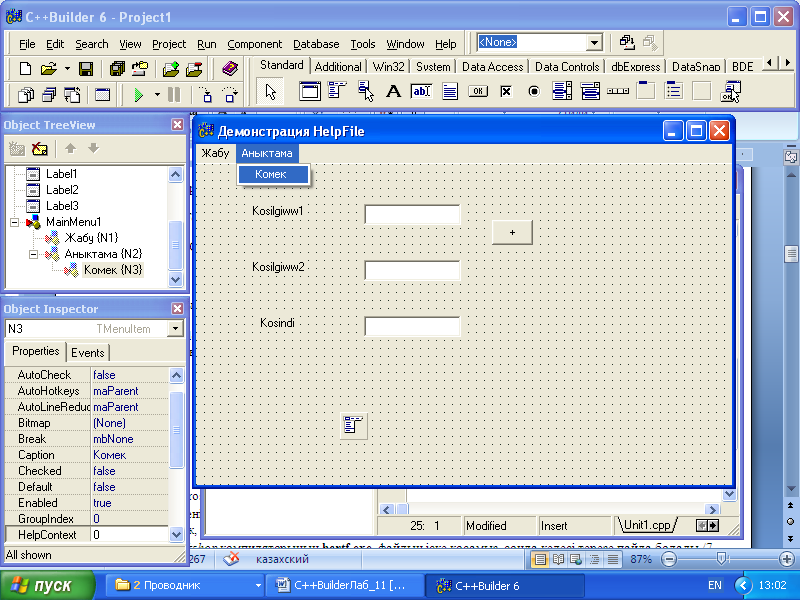Open dropdown arrow next to Open icon

tap(67, 68)
